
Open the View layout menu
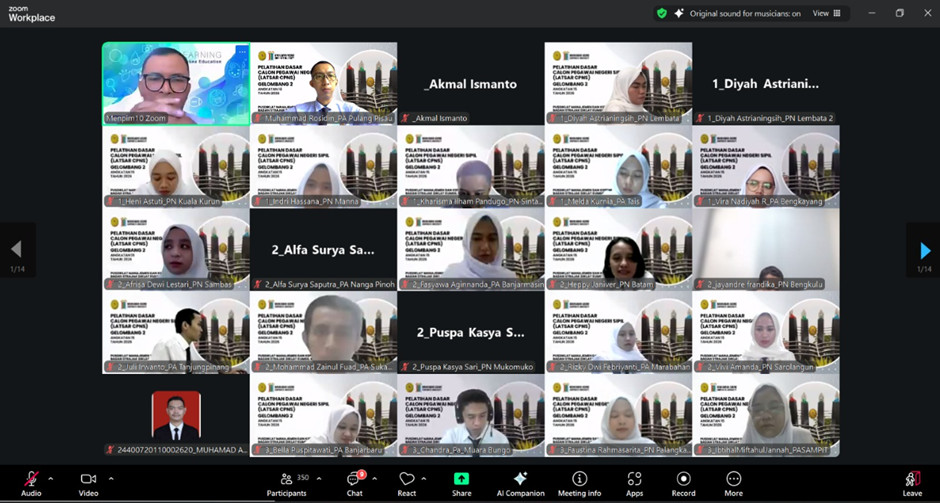[826, 13]
